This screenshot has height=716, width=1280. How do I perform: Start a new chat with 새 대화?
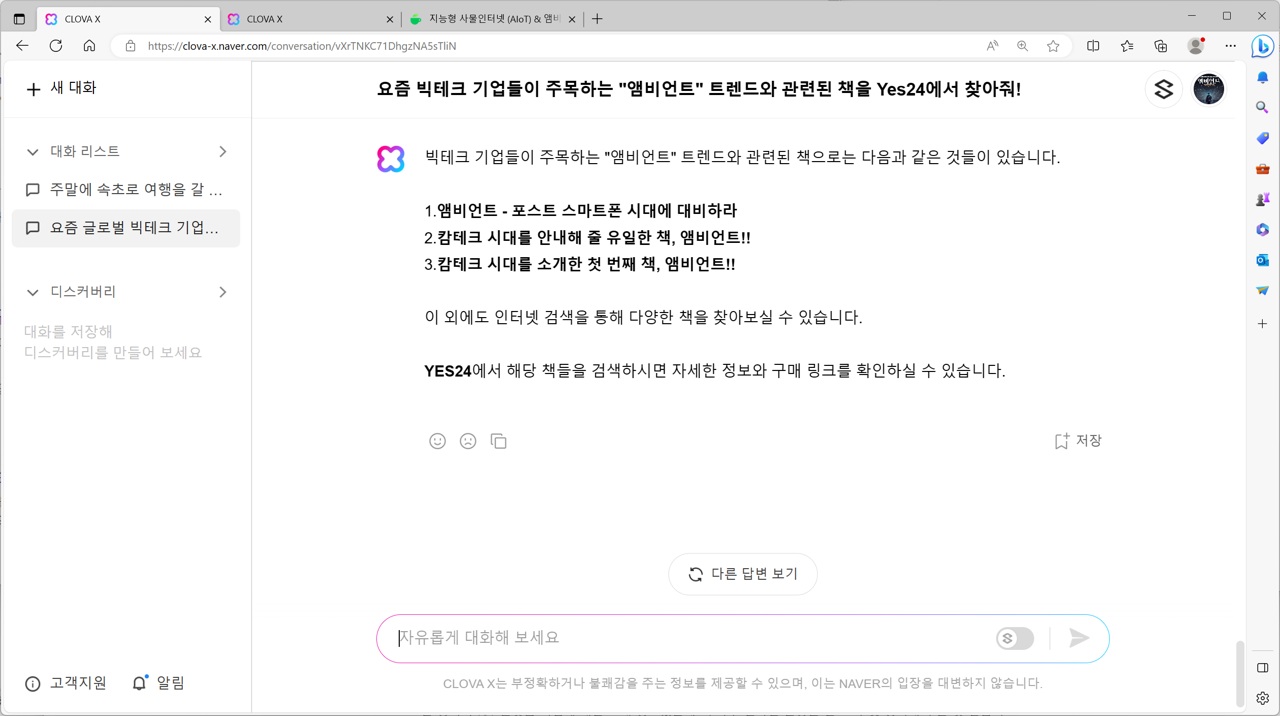click(61, 88)
